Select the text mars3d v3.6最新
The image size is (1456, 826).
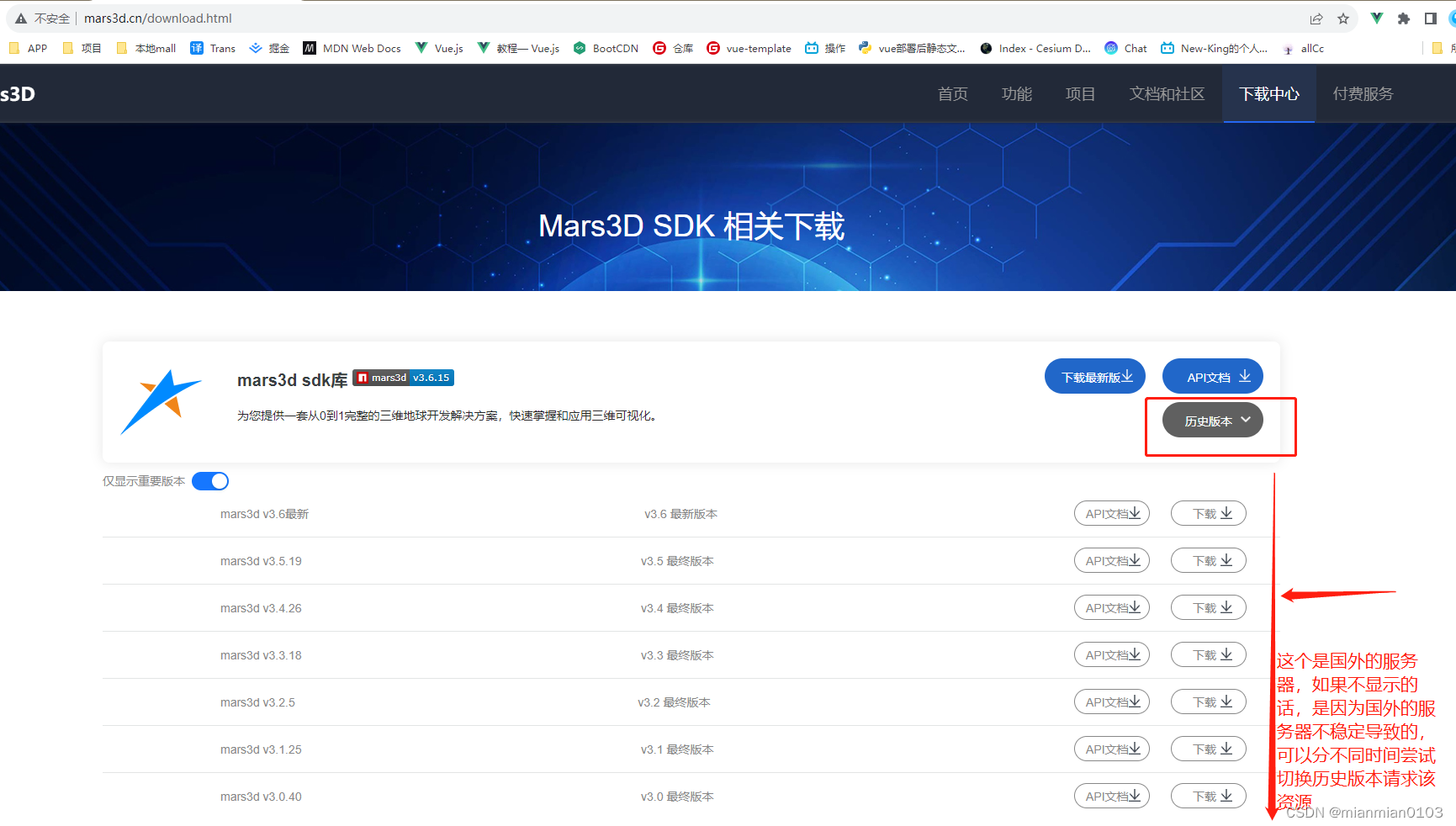[x=264, y=514]
